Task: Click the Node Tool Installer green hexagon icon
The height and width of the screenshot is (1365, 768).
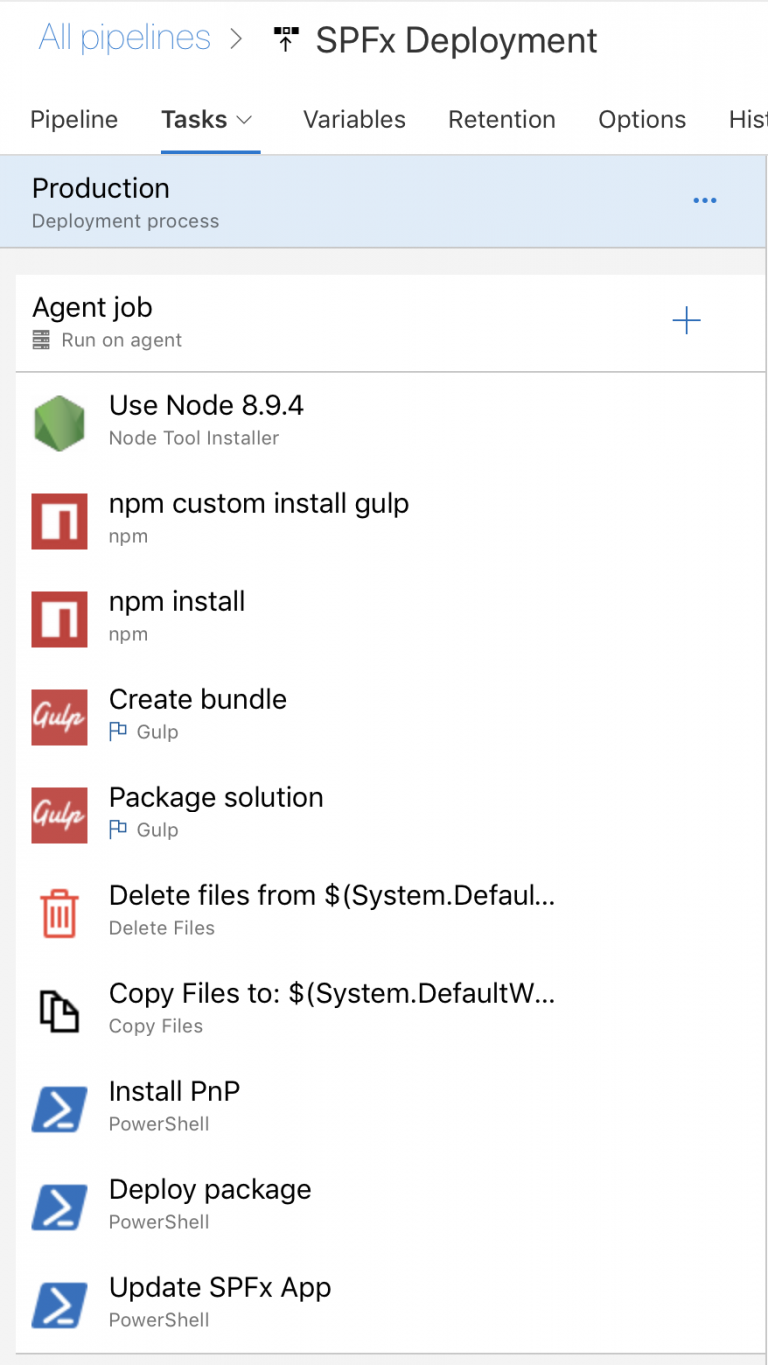Action: click(59, 422)
